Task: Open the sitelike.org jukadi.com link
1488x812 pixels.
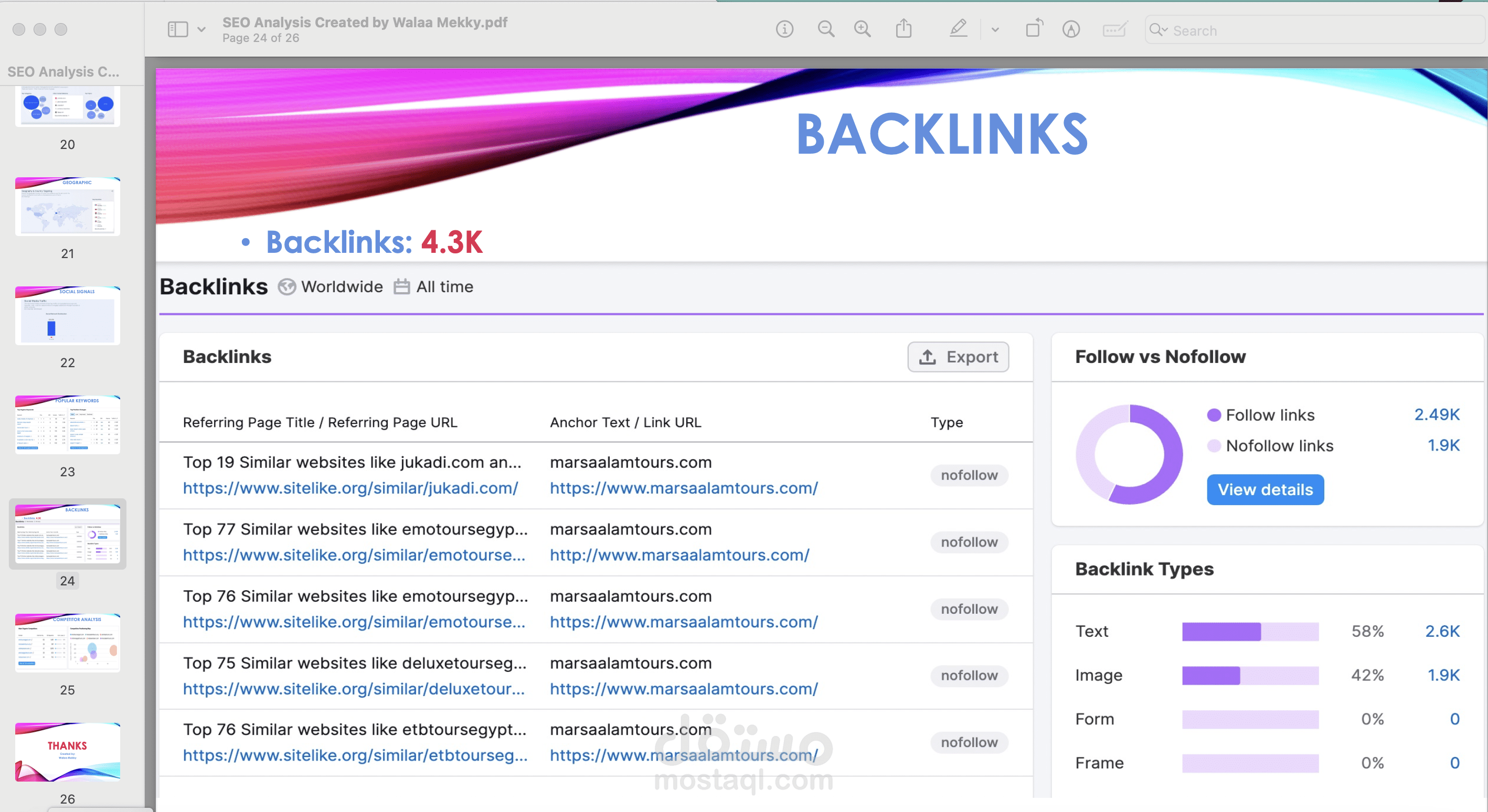Action: [x=350, y=488]
